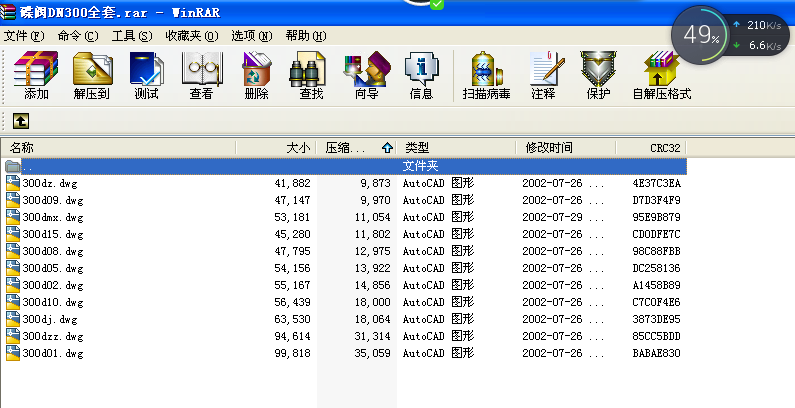Select the file name 300d01.dwg
The height and width of the screenshot is (408, 795).
pyautogui.click(x=53, y=353)
